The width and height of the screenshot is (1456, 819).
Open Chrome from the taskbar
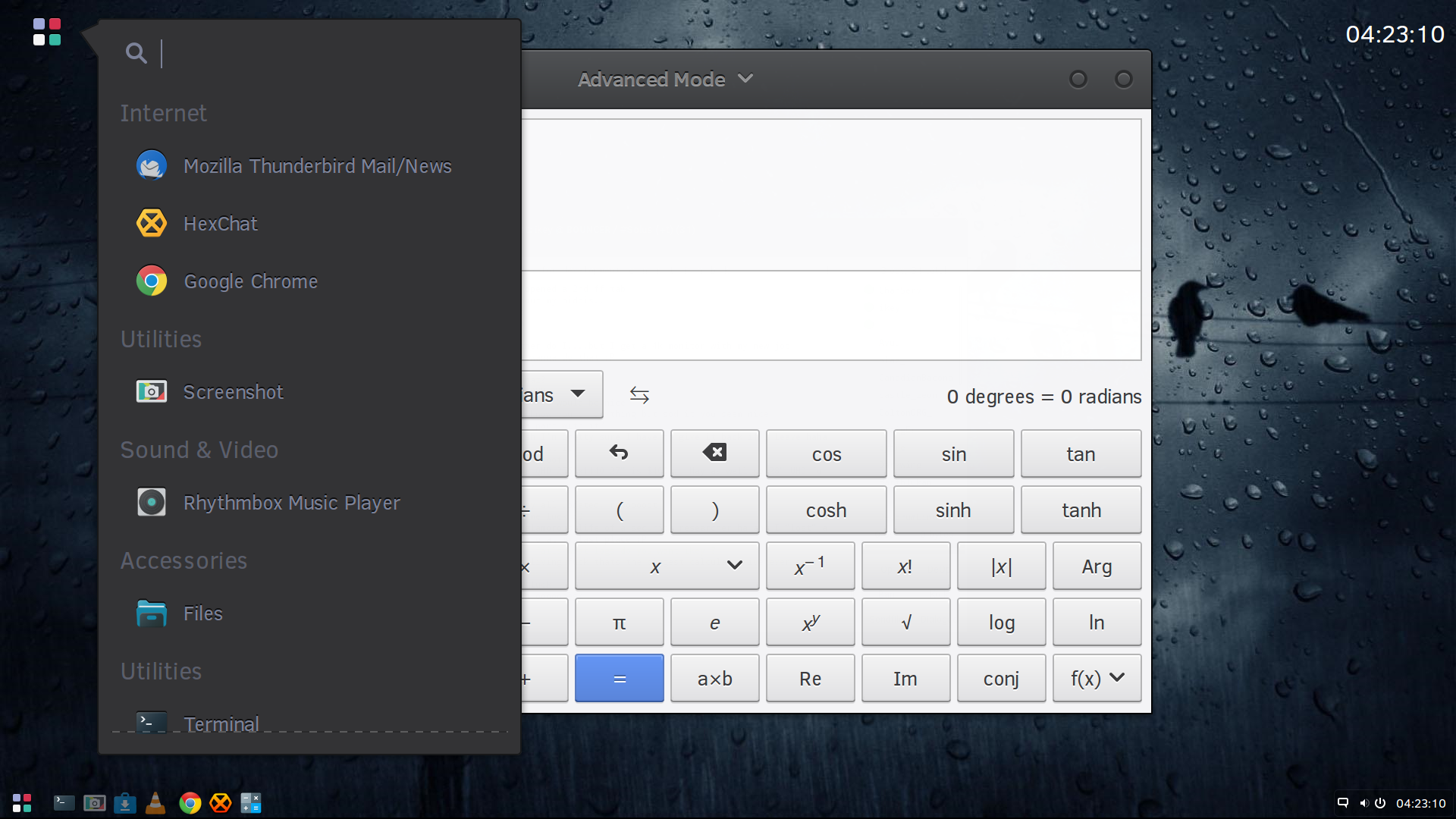tap(190, 803)
